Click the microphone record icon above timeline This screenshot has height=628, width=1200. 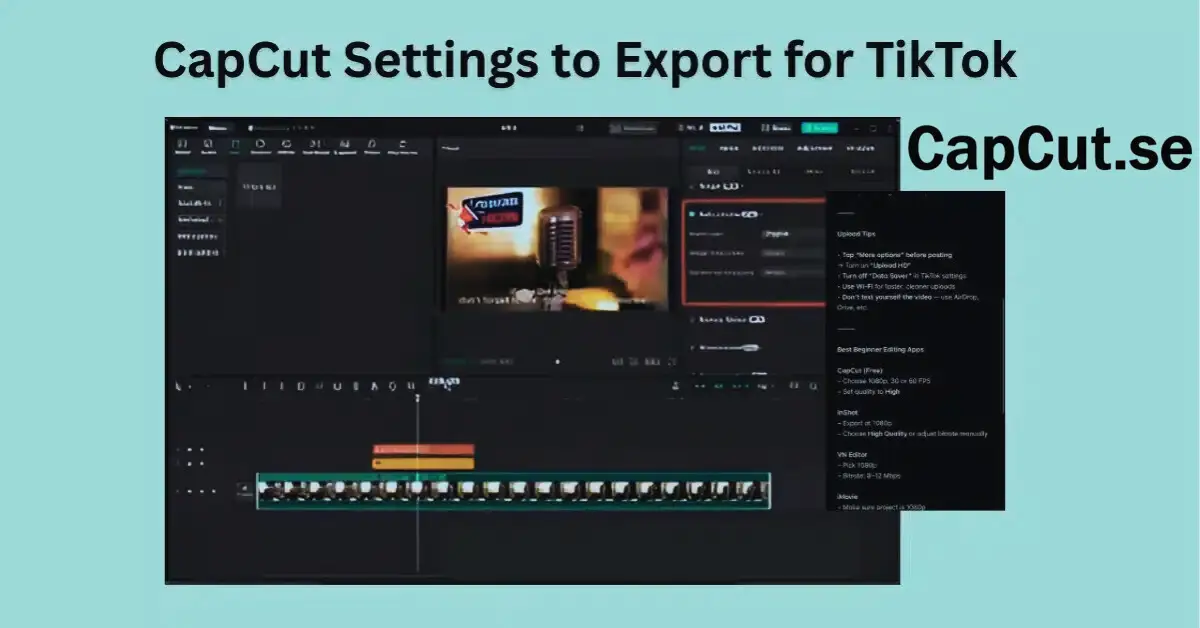coord(676,386)
